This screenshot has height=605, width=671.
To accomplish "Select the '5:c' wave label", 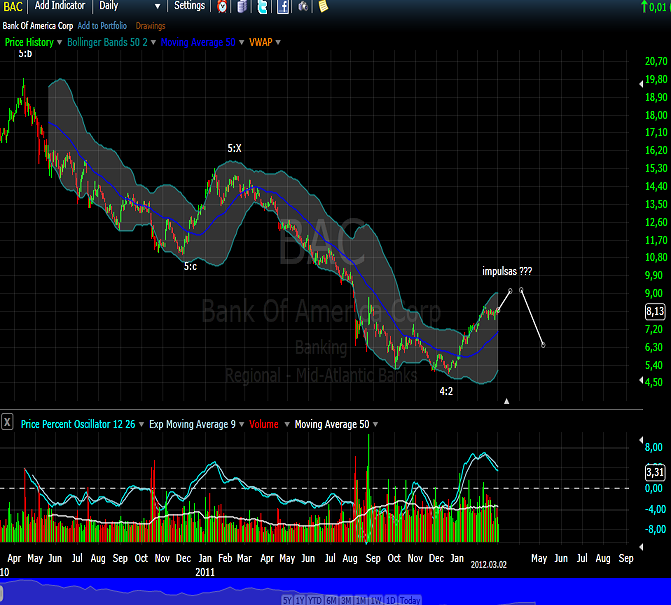I will 190,266.
